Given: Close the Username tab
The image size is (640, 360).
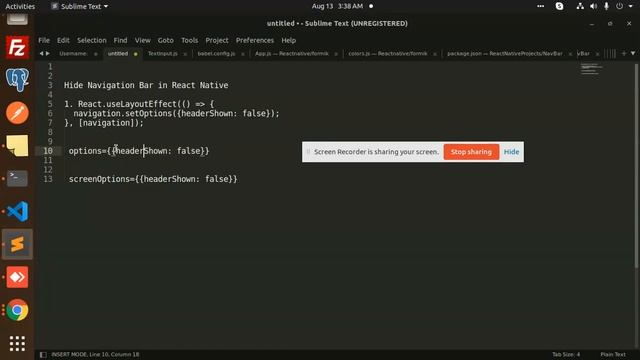Looking at the screenshot, I should 96,54.
